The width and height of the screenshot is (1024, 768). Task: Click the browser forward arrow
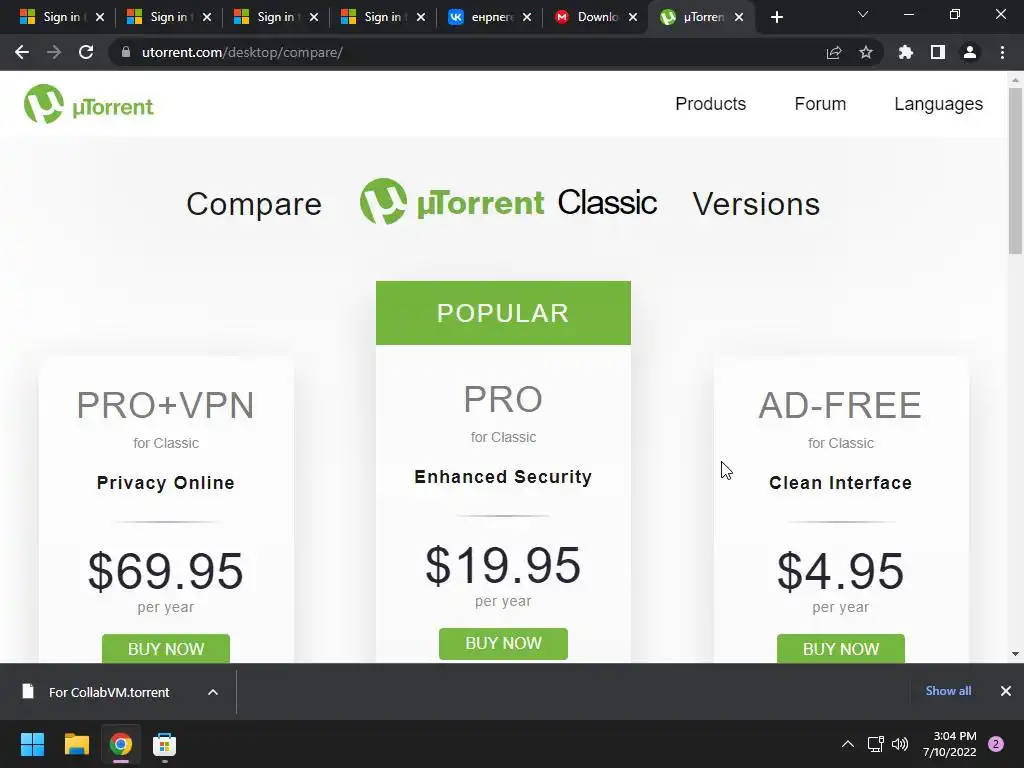54,52
